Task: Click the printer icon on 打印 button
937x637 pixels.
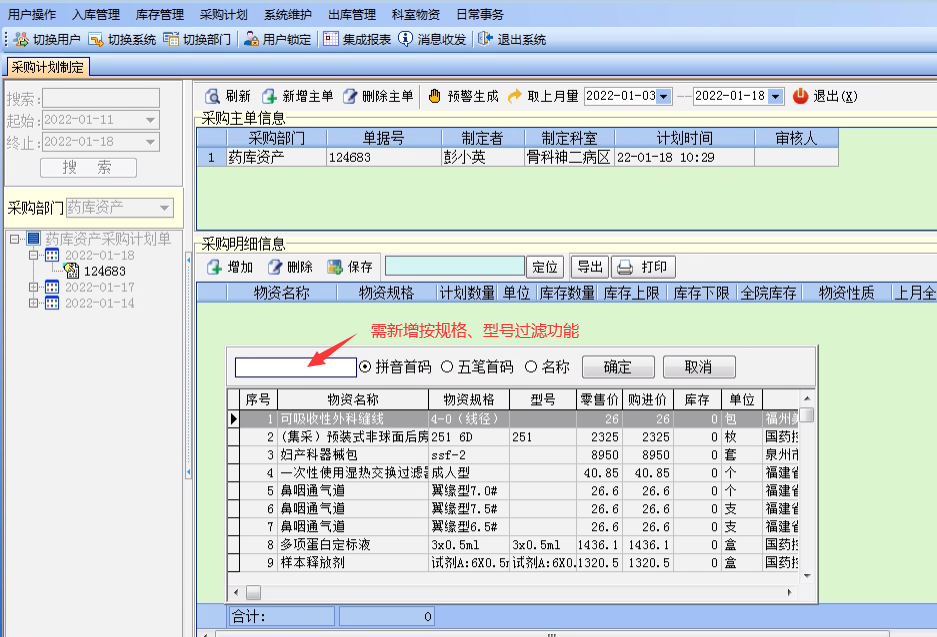Action: 625,267
